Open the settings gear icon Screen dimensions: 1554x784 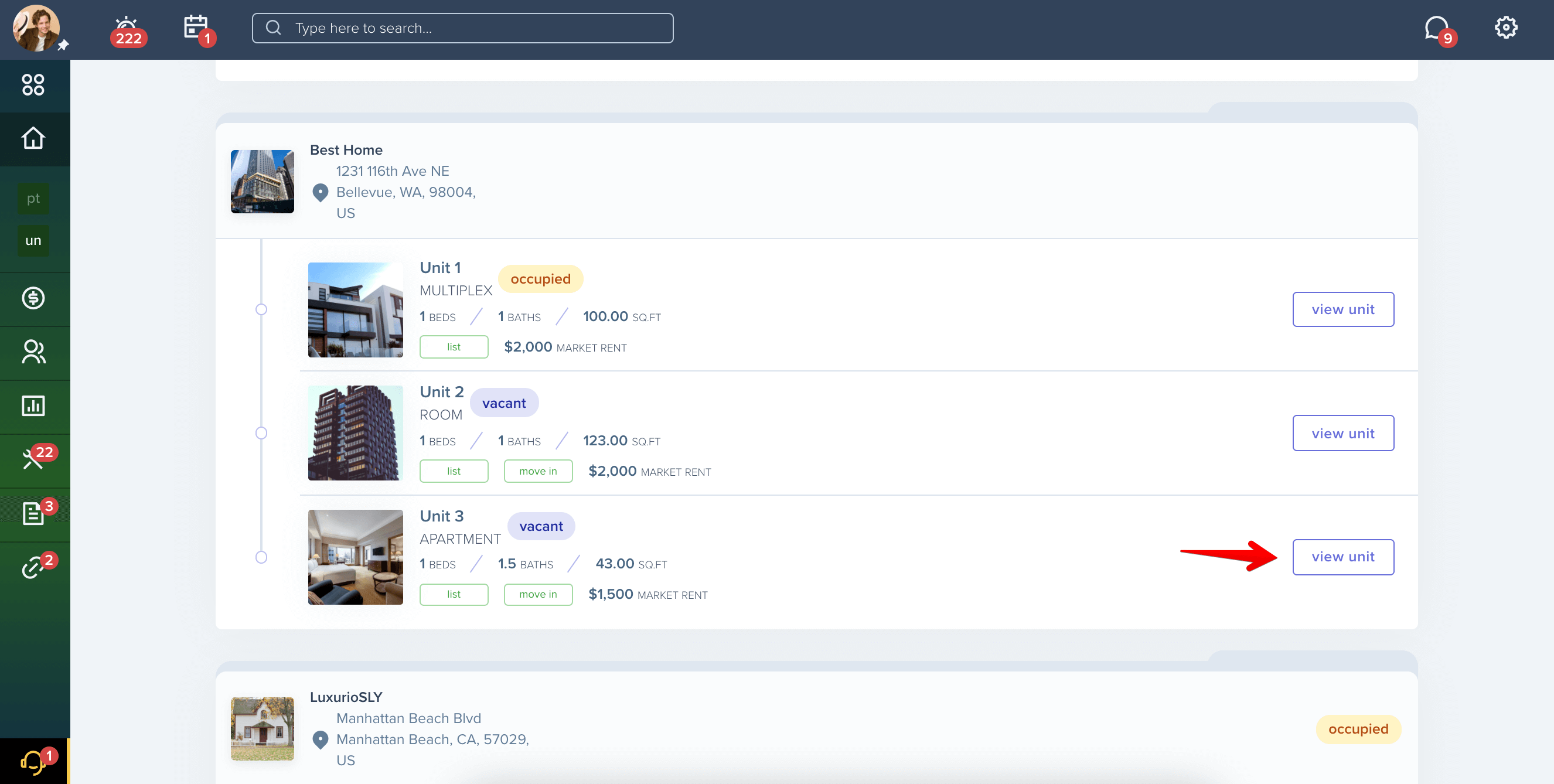pyautogui.click(x=1506, y=27)
